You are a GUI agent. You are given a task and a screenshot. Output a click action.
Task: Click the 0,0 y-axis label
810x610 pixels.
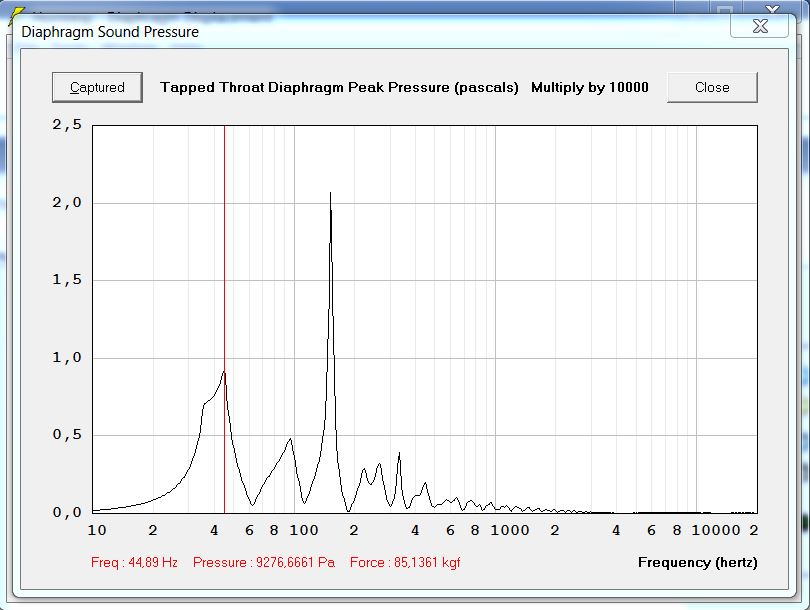pyautogui.click(x=67, y=512)
